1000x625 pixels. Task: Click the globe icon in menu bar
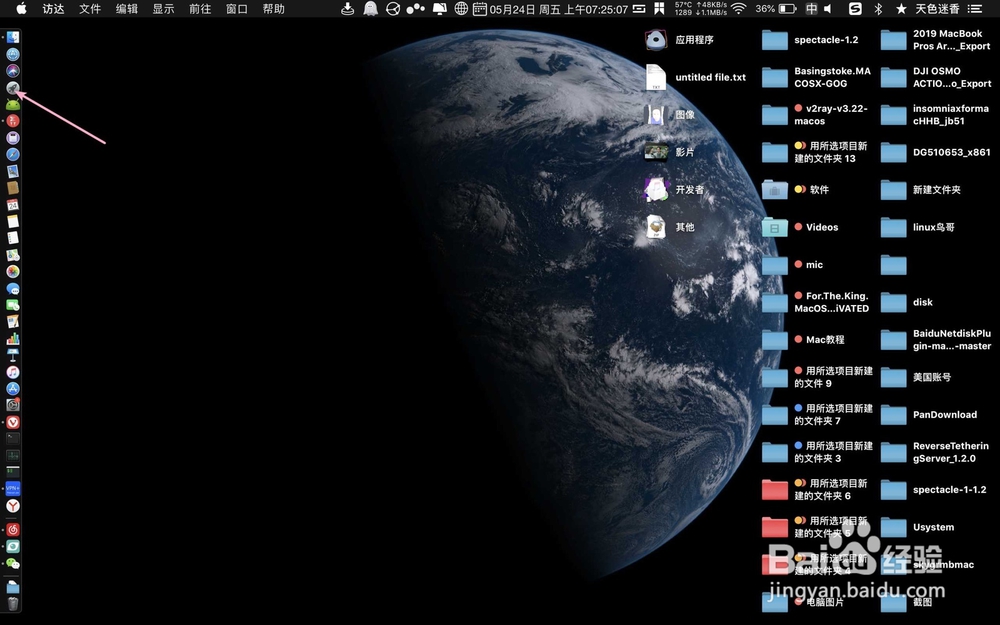[x=460, y=9]
